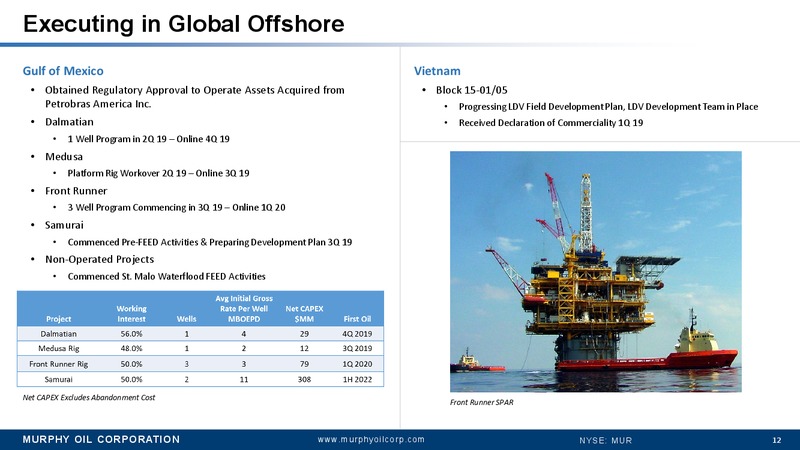Click the 'Executing in Global Offshore' title

tap(184, 24)
